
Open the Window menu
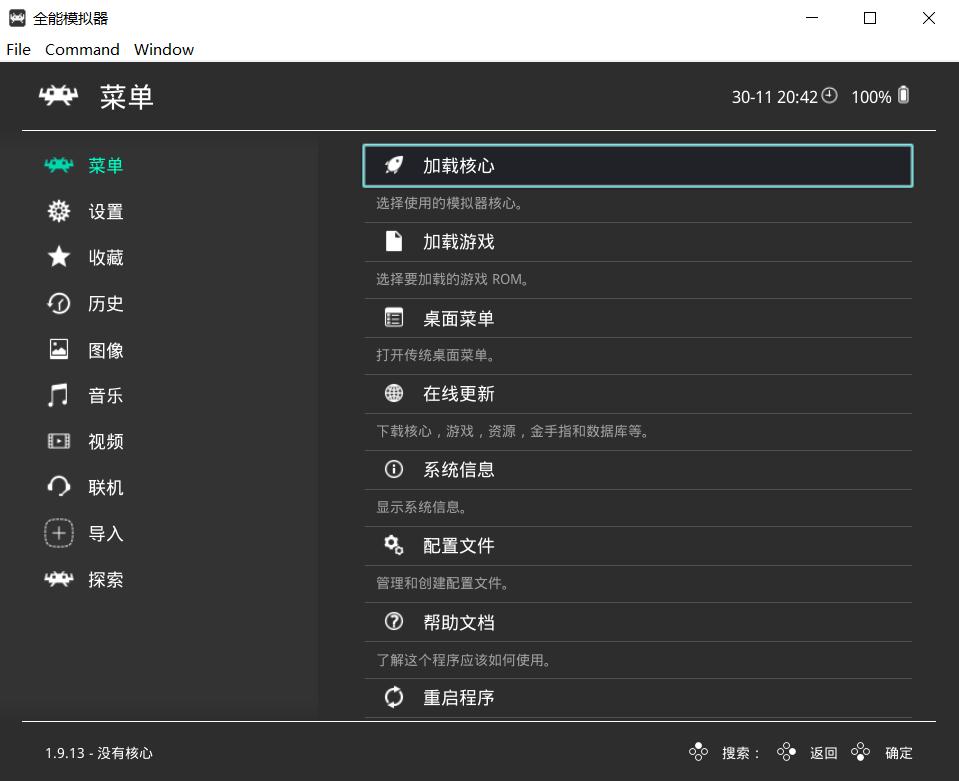click(163, 49)
